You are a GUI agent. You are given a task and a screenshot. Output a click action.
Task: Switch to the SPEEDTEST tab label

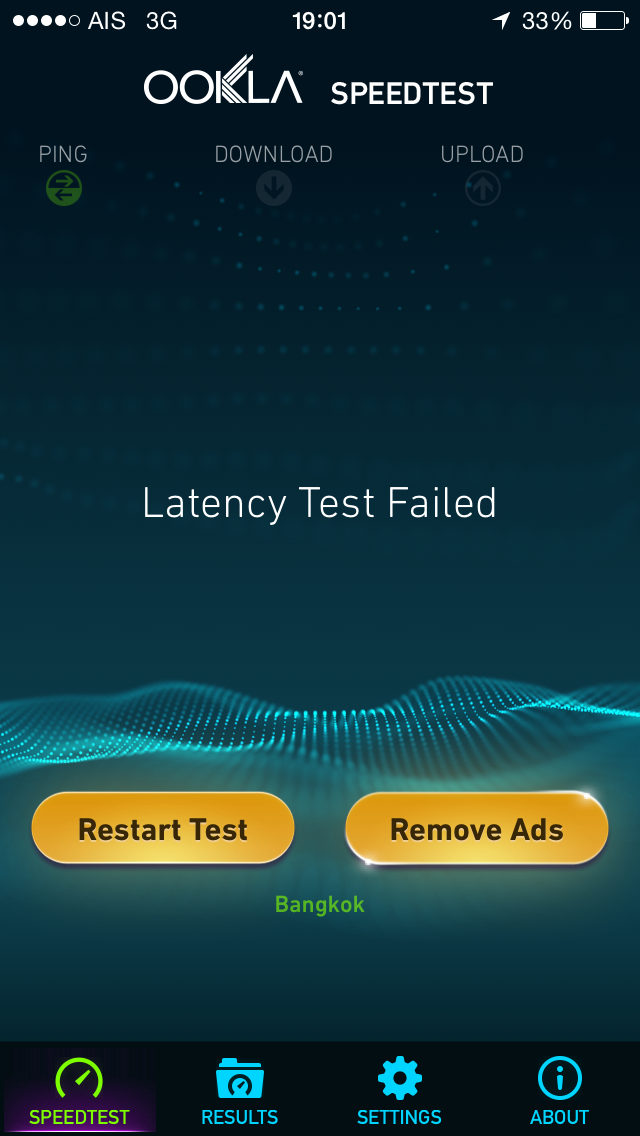click(79, 1116)
